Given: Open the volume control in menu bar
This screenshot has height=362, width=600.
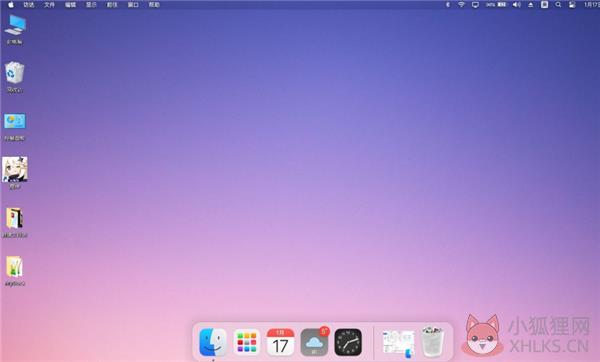Looking at the screenshot, I should (517, 5).
